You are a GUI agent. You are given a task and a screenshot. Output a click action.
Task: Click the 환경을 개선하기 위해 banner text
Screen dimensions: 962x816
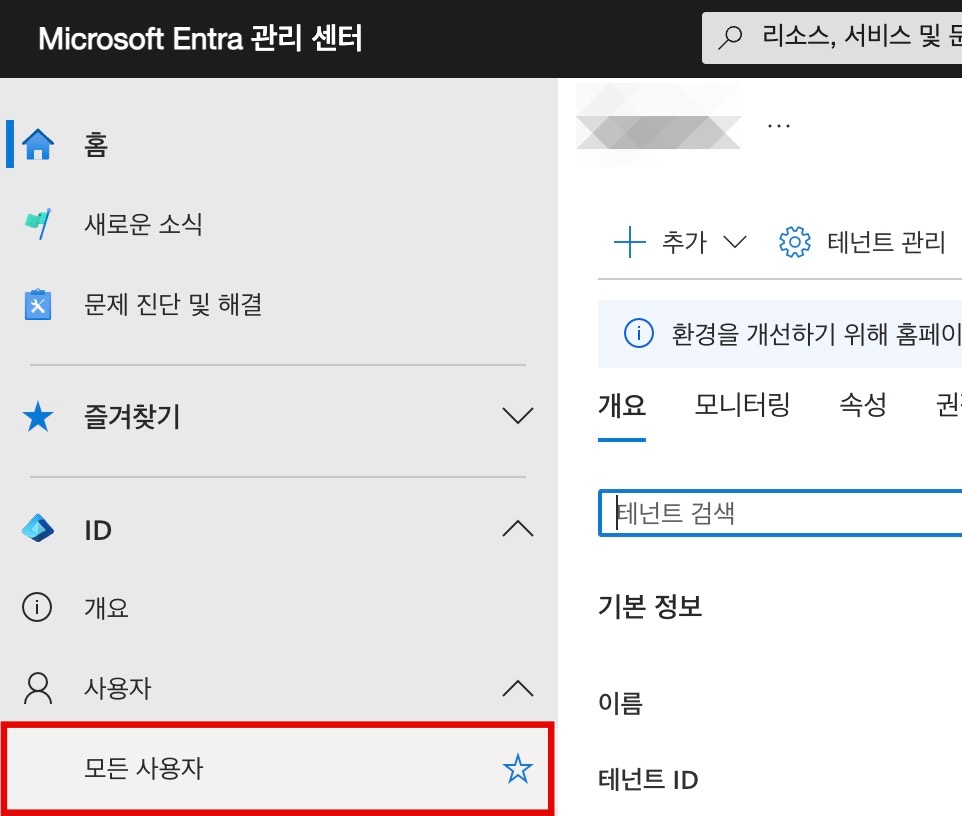point(816,334)
